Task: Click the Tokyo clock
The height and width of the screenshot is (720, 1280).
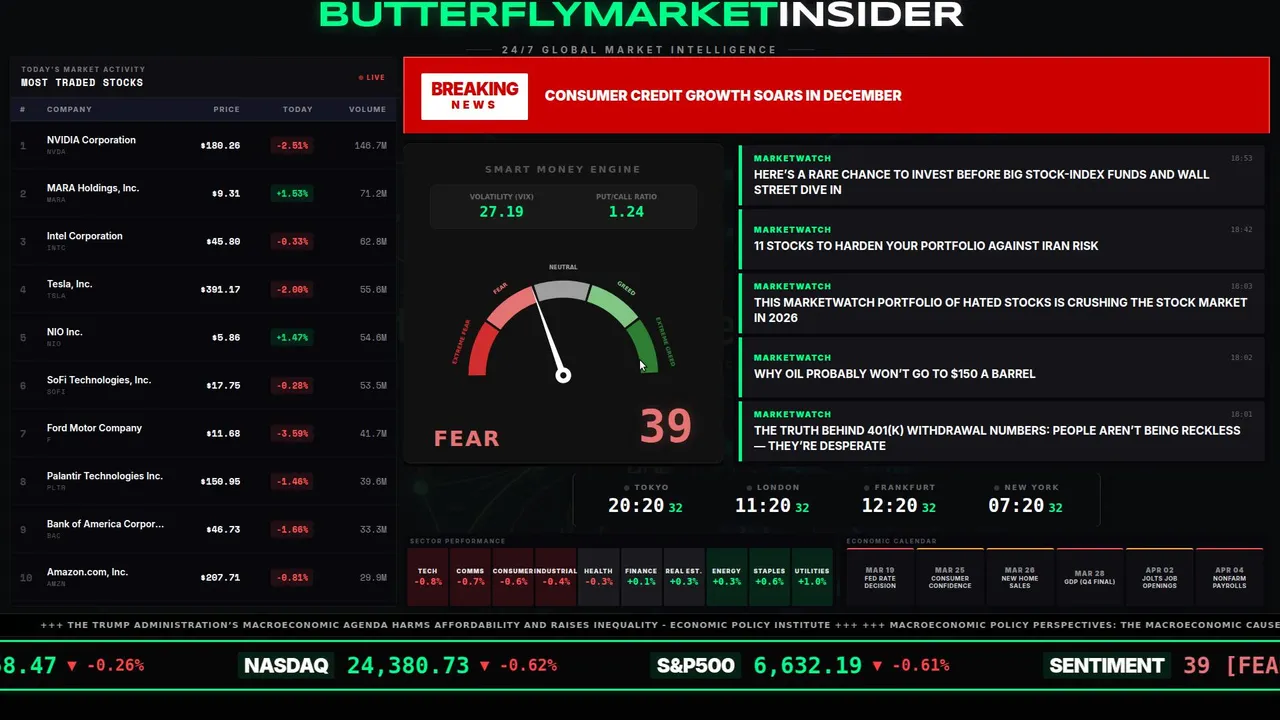Action: point(645,500)
